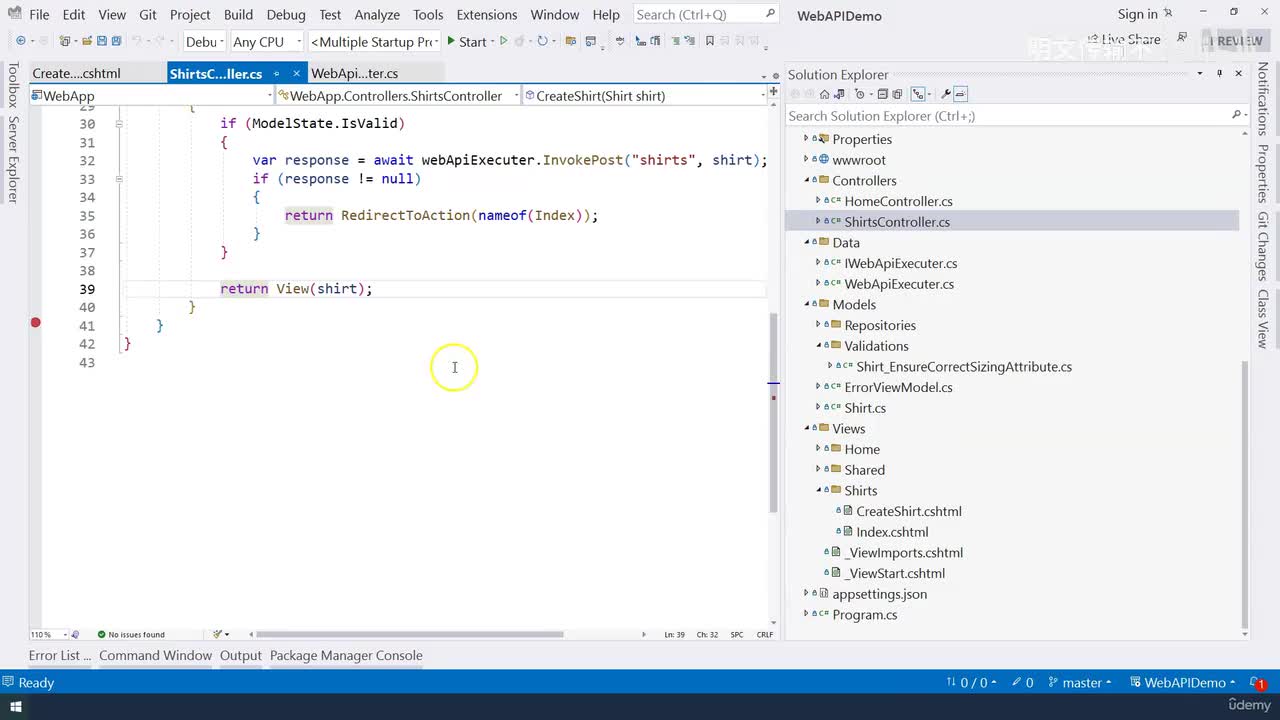
Task: Collapse All icon in Solution Explorer
Action: 883,94
